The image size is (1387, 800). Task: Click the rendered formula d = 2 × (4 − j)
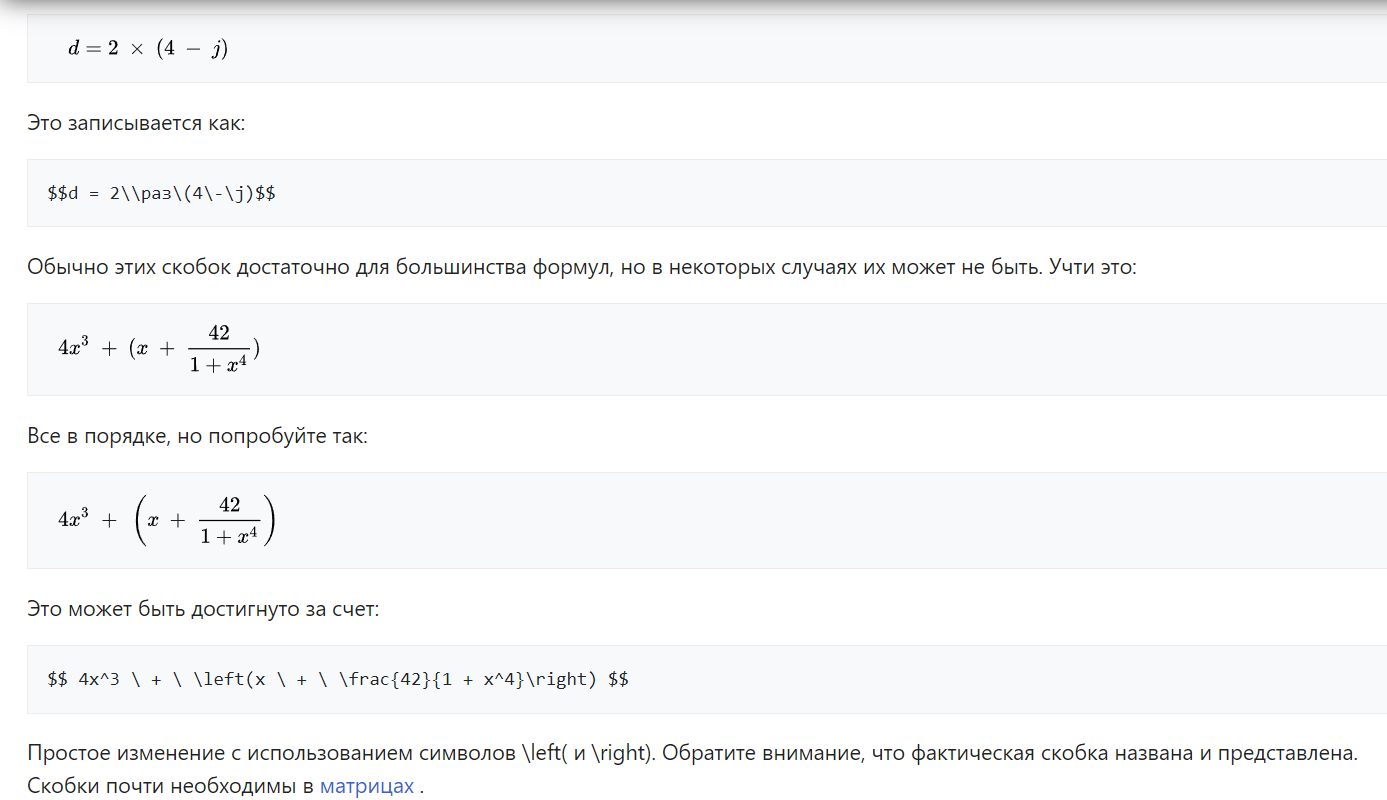148,48
